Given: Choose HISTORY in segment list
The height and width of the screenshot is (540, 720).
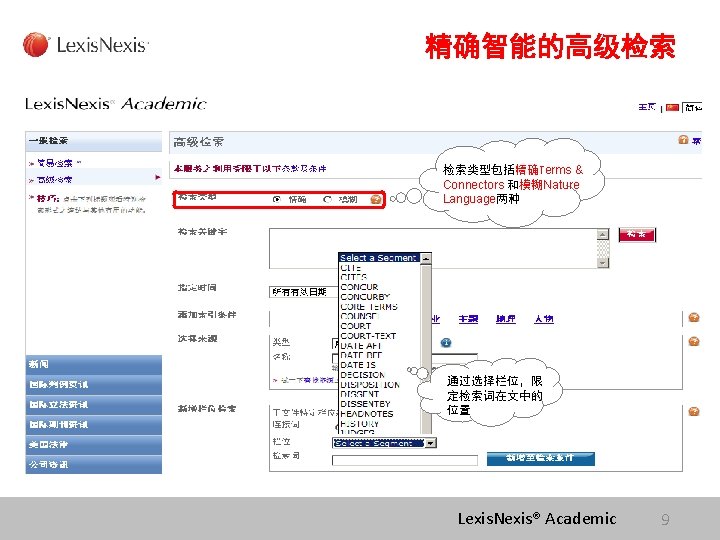Looking at the screenshot, I should (x=360, y=423).
